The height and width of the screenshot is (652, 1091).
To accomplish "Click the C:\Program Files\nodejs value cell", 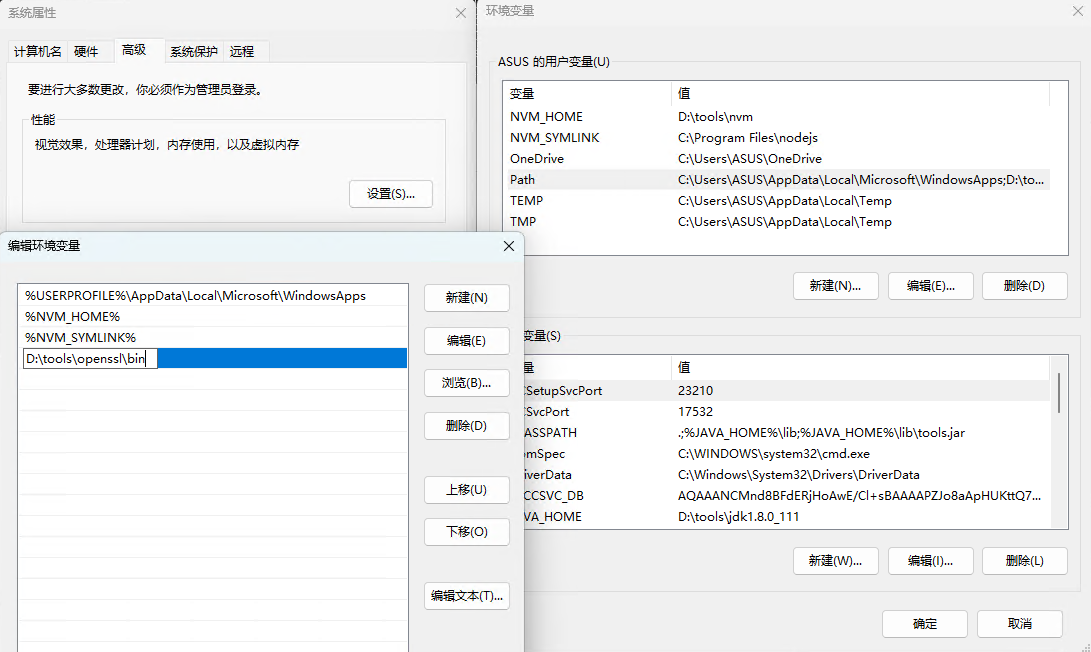I will [748, 138].
